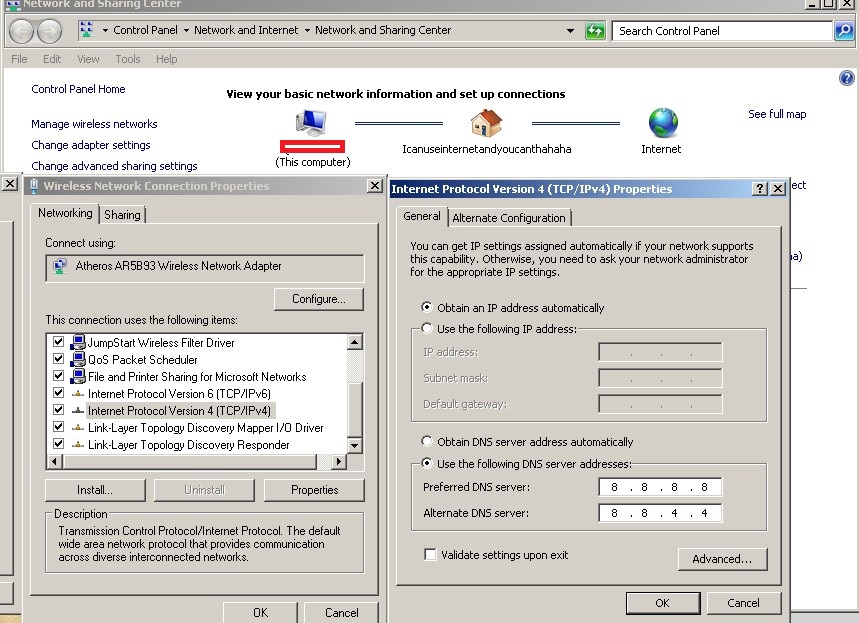This screenshot has height=623, width=859.
Task: Click the Preferred DNS server field
Action: pos(660,488)
